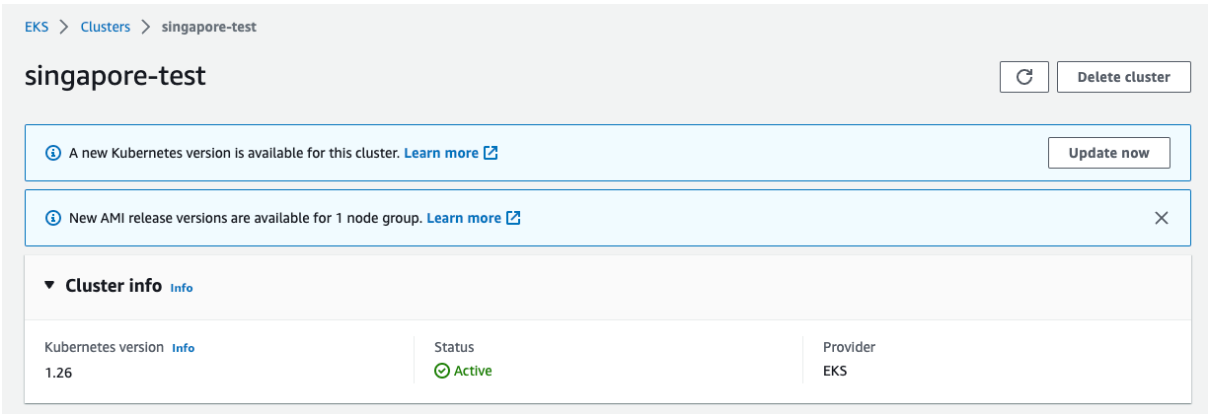Navigate to Clusters breadcrumb
Screen dimensions: 1212x417
(x=106, y=27)
